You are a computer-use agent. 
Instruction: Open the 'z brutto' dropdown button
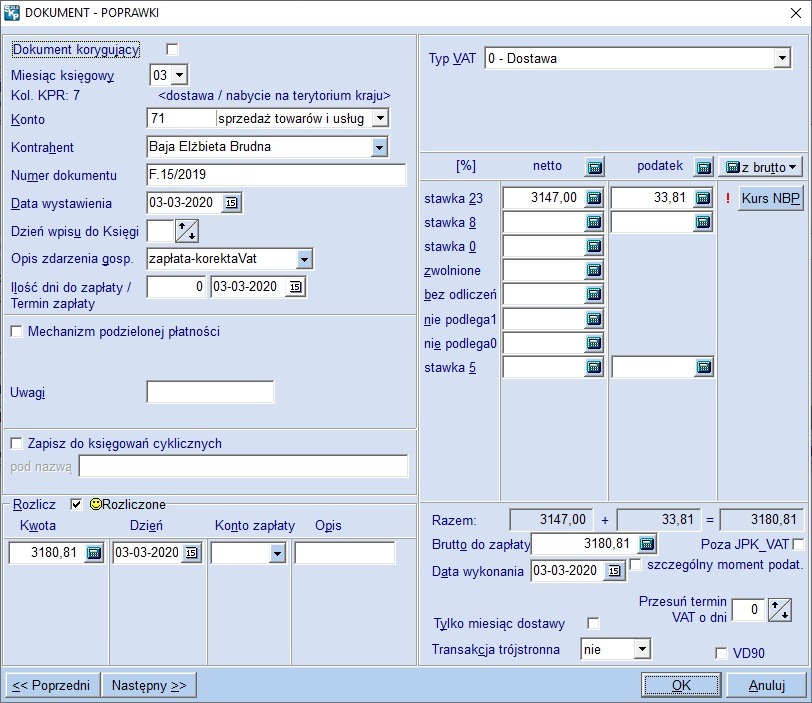pos(761,166)
